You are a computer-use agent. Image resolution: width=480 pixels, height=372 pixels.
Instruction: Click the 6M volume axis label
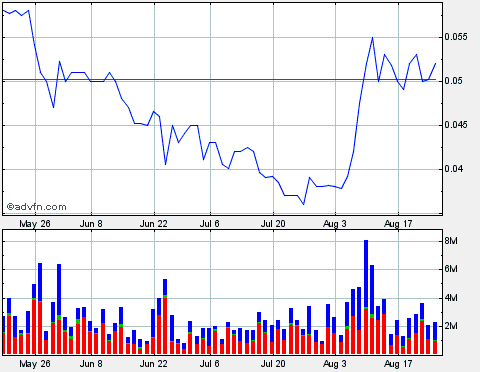(451, 269)
